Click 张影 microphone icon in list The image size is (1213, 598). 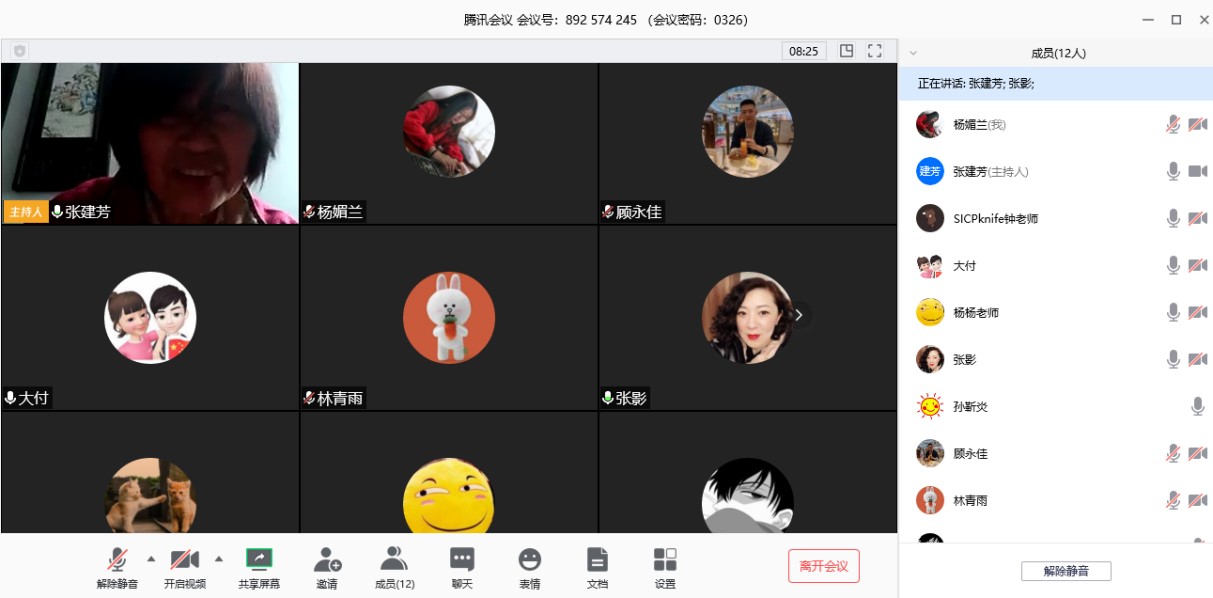click(1173, 360)
